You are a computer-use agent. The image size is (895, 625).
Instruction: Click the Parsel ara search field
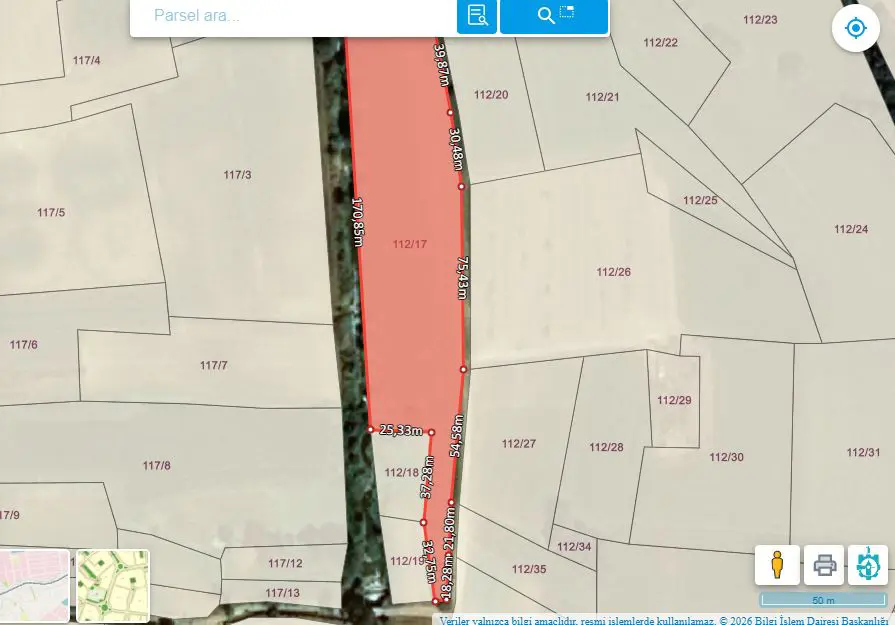[293, 16]
